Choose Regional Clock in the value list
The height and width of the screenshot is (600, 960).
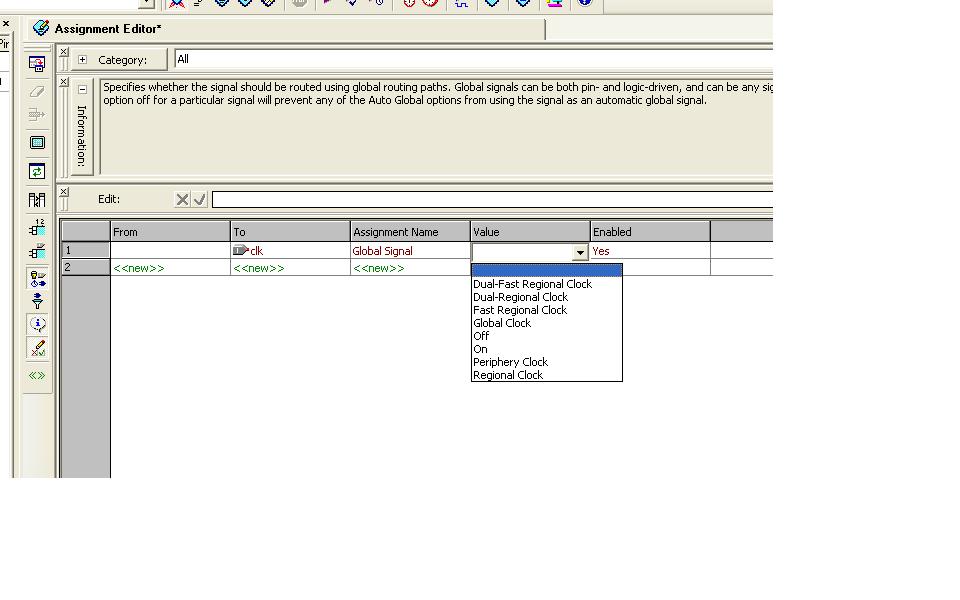point(508,375)
